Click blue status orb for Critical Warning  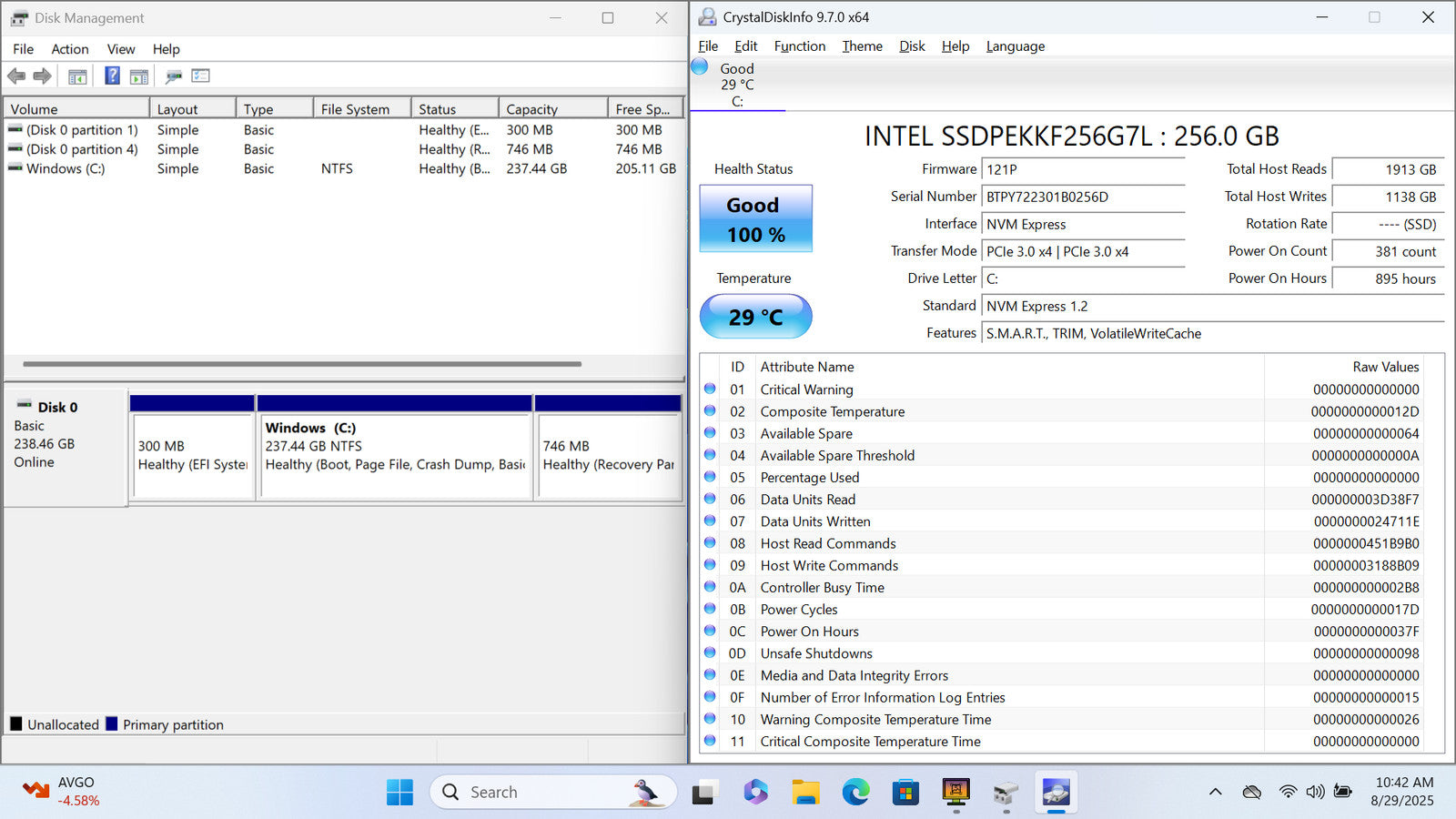click(710, 389)
